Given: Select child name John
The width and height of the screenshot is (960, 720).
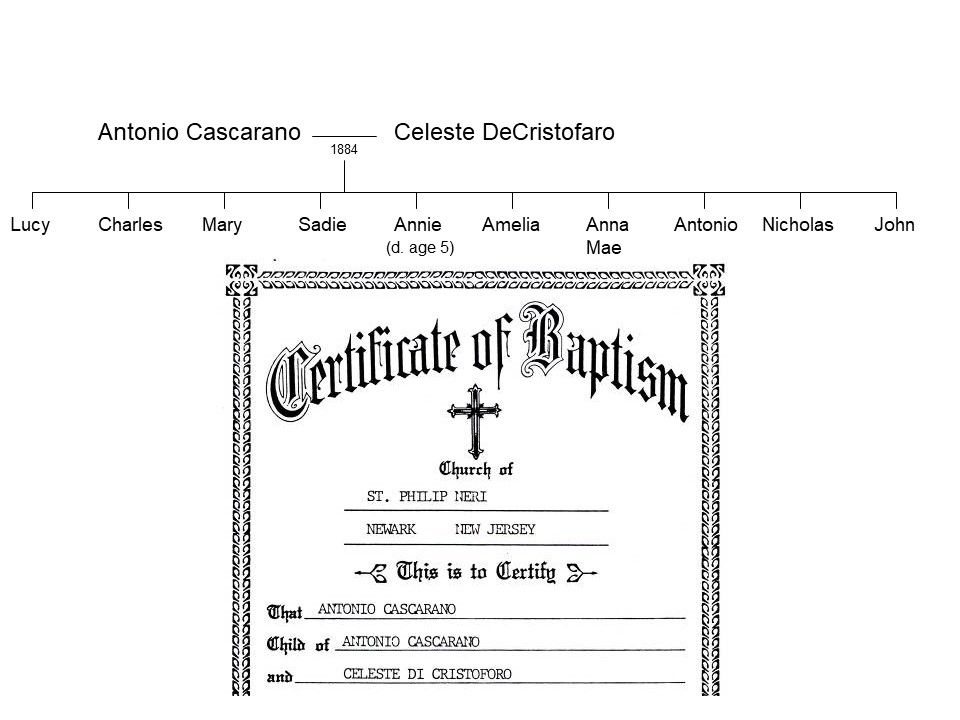Looking at the screenshot, I should pyautogui.click(x=894, y=225).
